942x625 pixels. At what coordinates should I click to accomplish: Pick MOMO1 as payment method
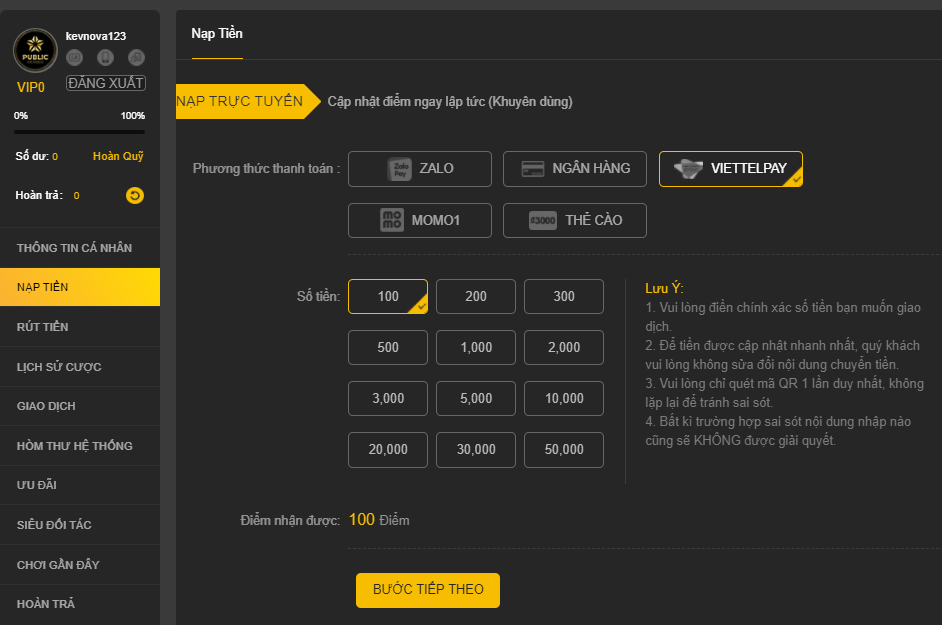[x=420, y=221]
